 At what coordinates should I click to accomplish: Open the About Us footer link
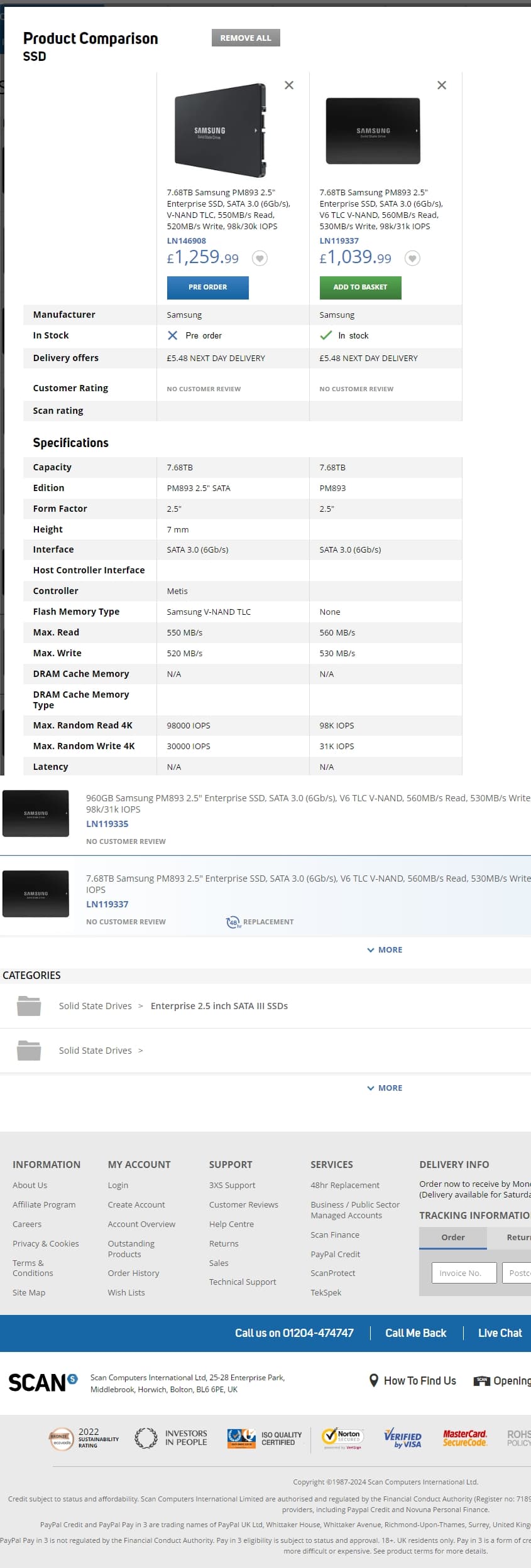pyautogui.click(x=30, y=1185)
